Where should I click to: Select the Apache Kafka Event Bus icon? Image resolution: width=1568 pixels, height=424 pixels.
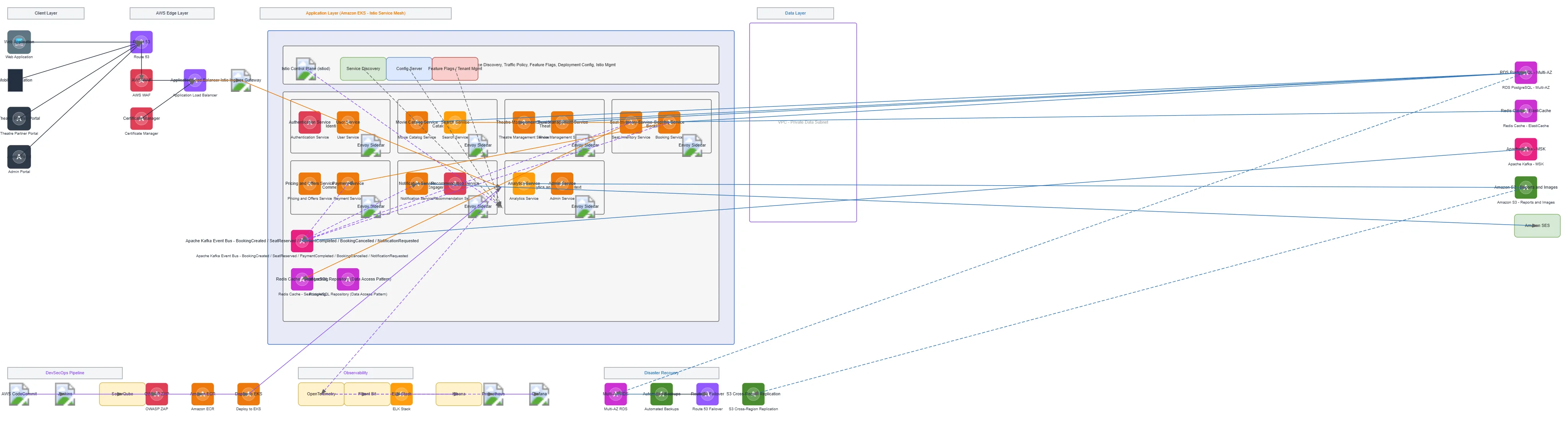[302, 241]
